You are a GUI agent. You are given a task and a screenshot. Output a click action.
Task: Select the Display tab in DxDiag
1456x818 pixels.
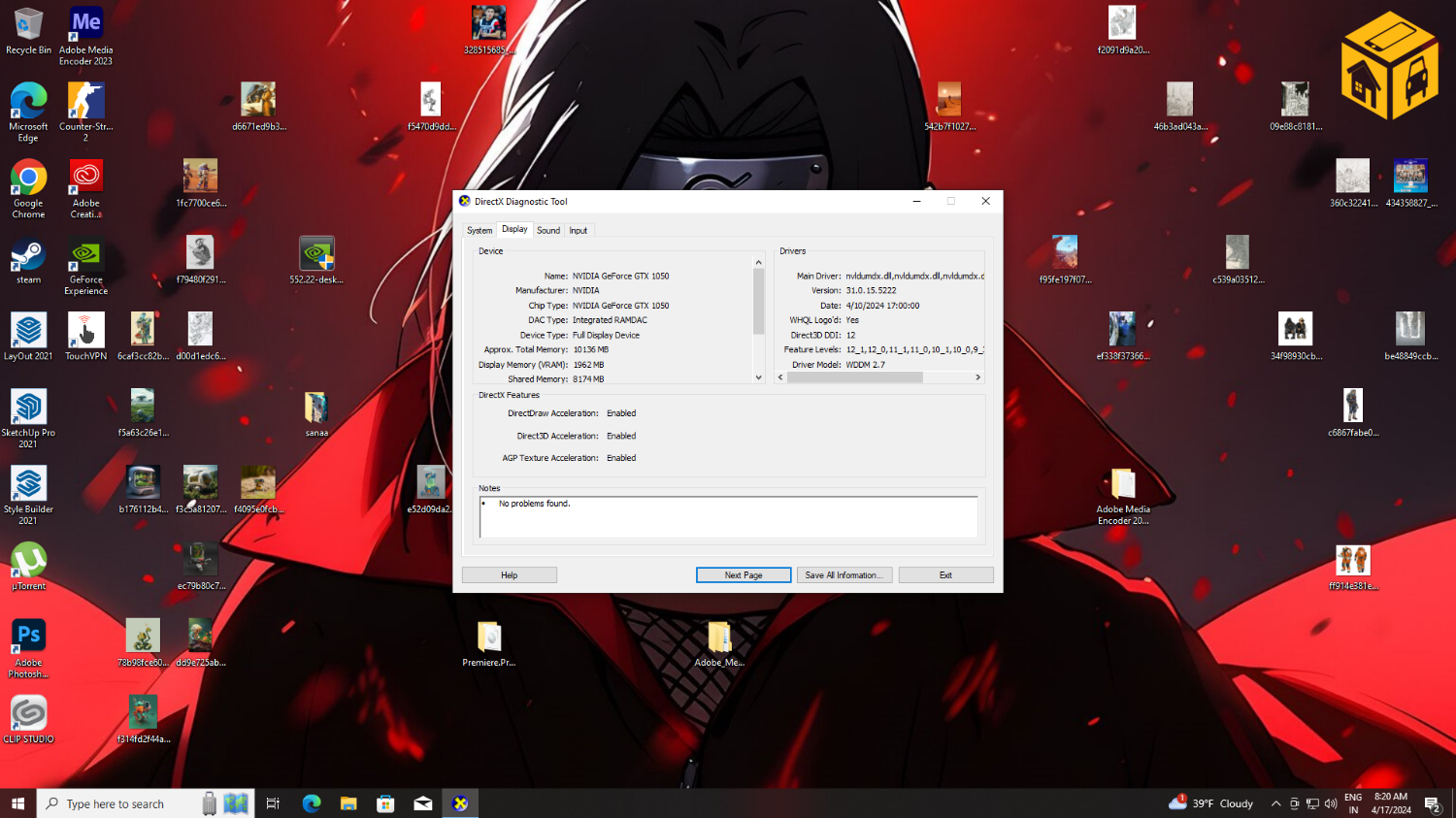coord(514,229)
